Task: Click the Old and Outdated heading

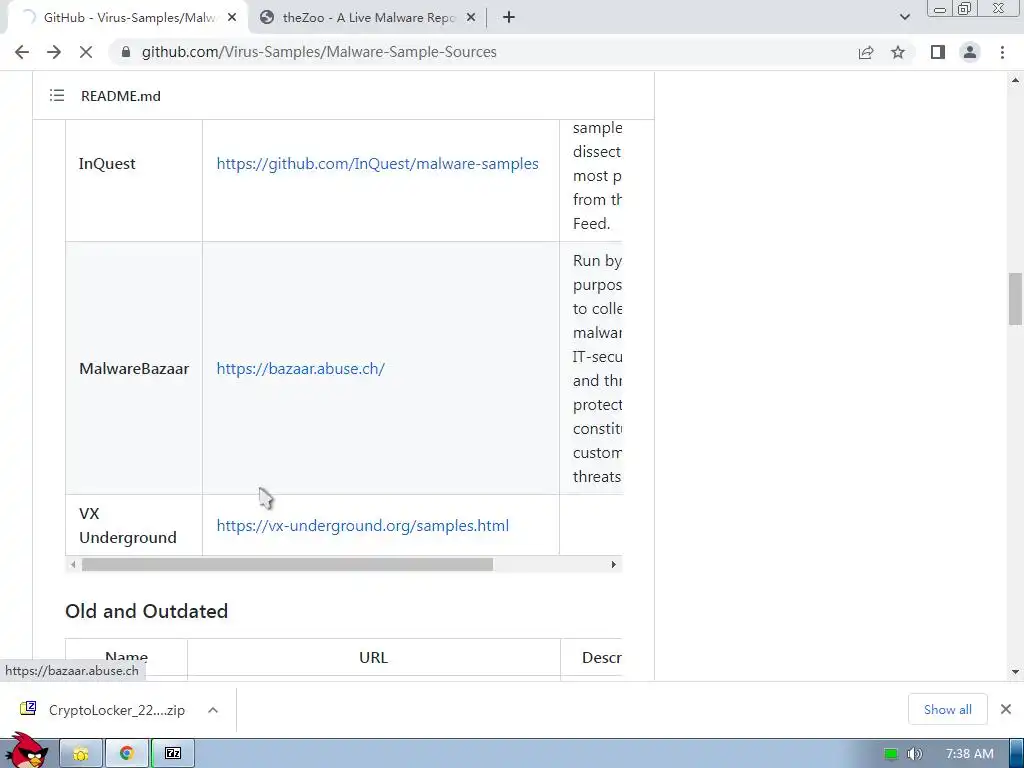Action: coord(146,611)
